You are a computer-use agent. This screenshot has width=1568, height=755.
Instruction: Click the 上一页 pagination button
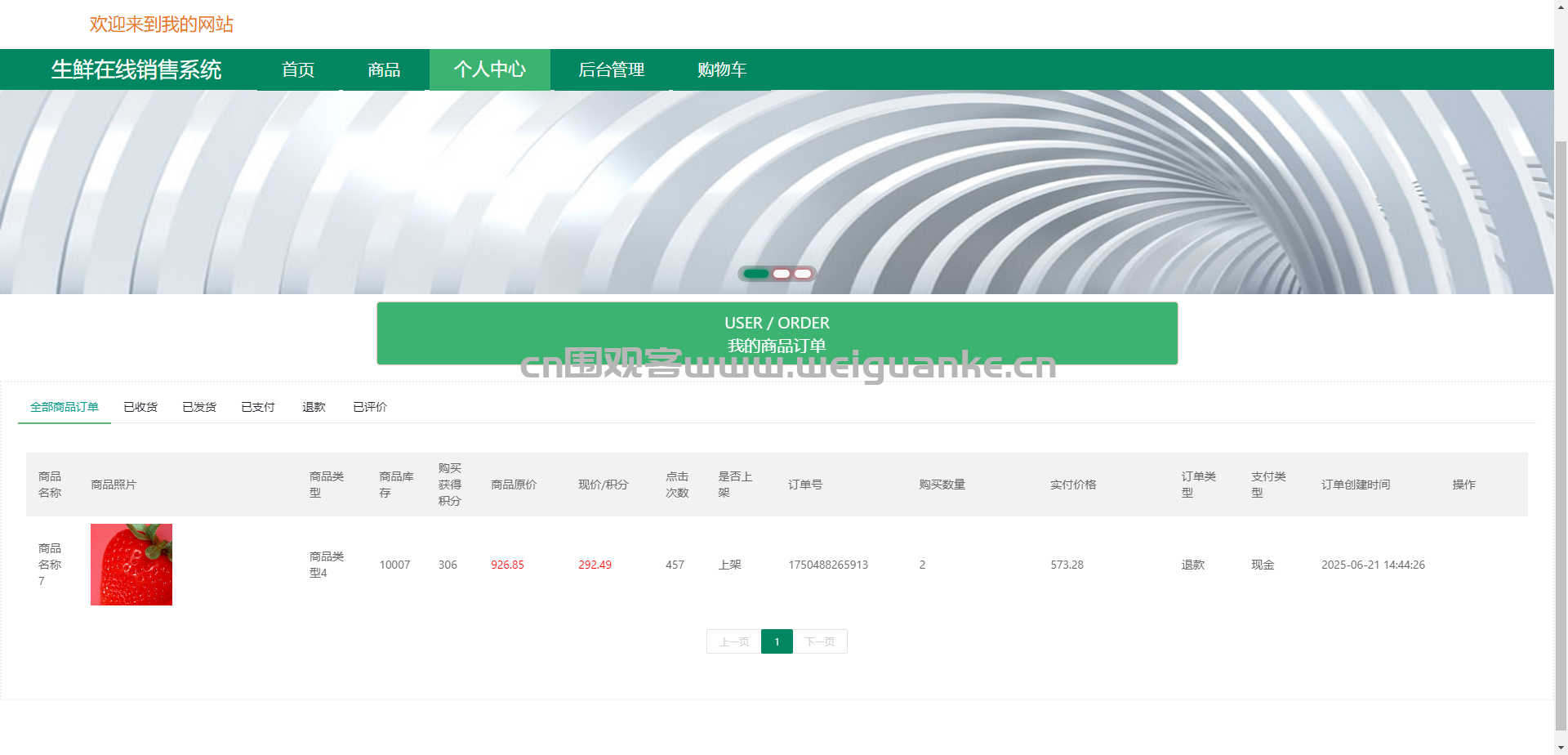(734, 641)
